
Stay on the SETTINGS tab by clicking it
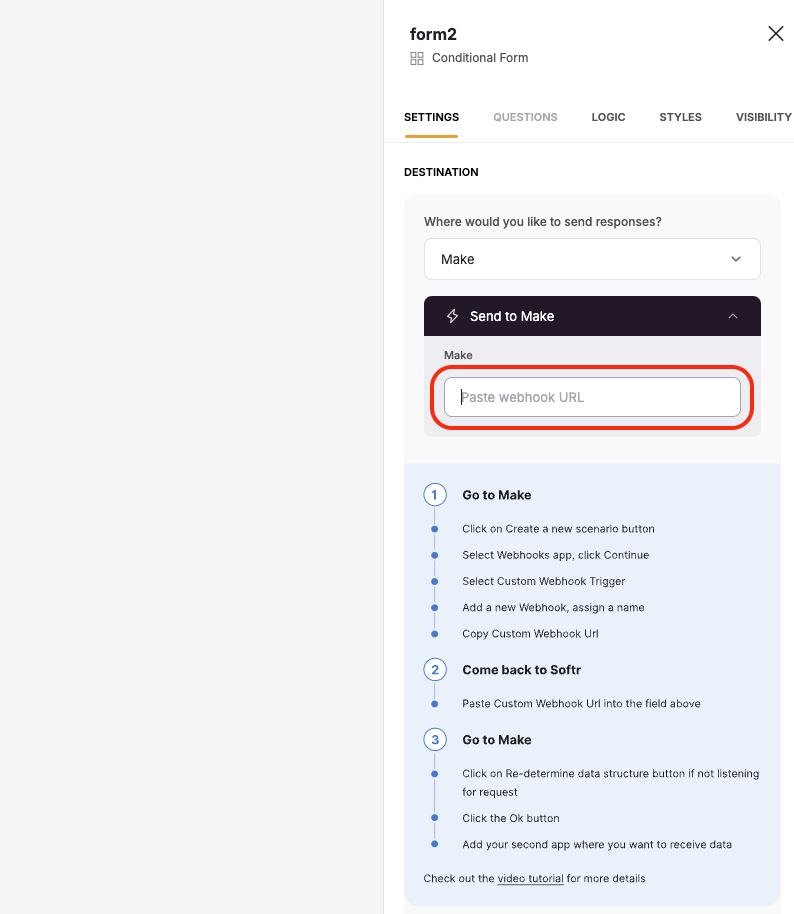click(431, 117)
